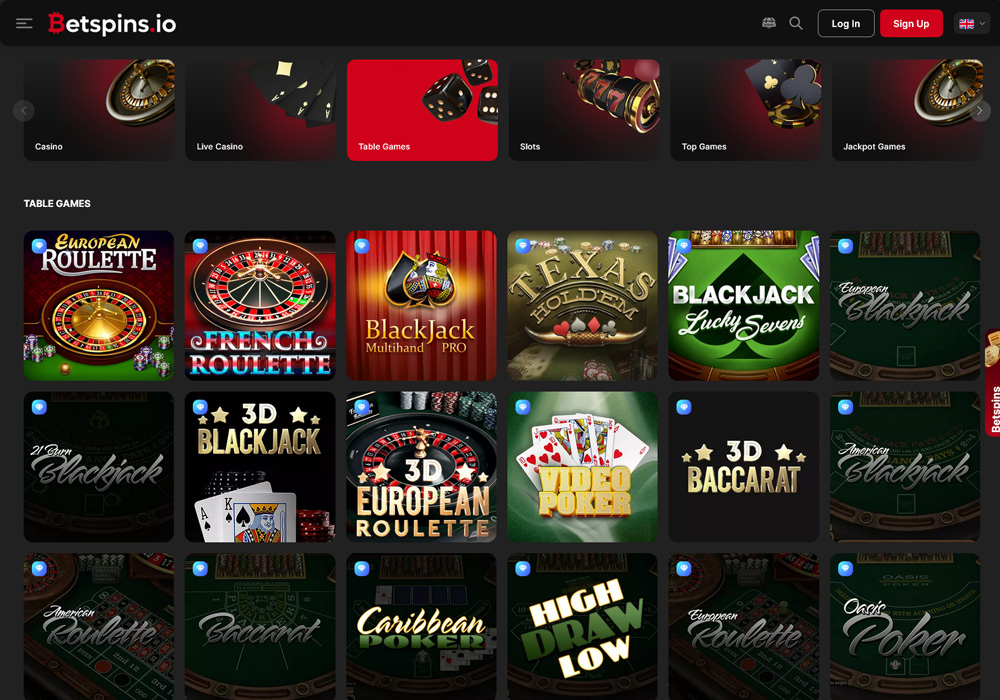Click diamond badge on European Roulette wheel tile

coord(39,246)
